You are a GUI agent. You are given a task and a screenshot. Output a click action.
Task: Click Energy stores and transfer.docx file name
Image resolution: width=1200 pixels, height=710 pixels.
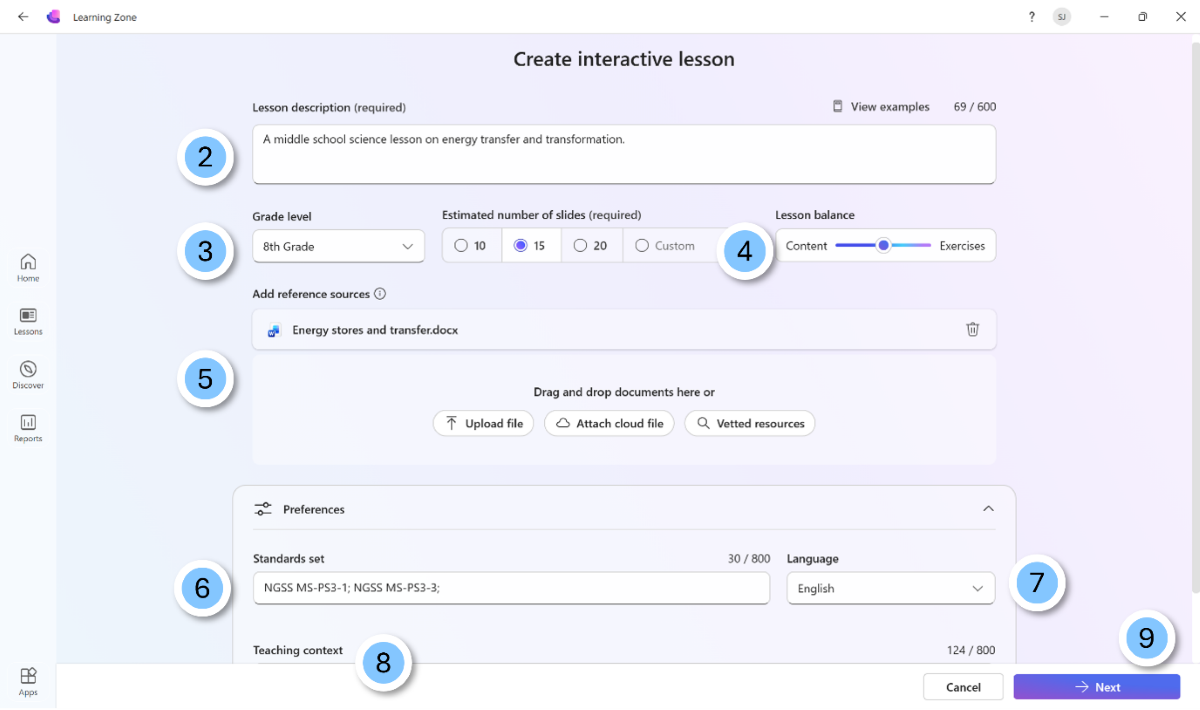point(375,330)
